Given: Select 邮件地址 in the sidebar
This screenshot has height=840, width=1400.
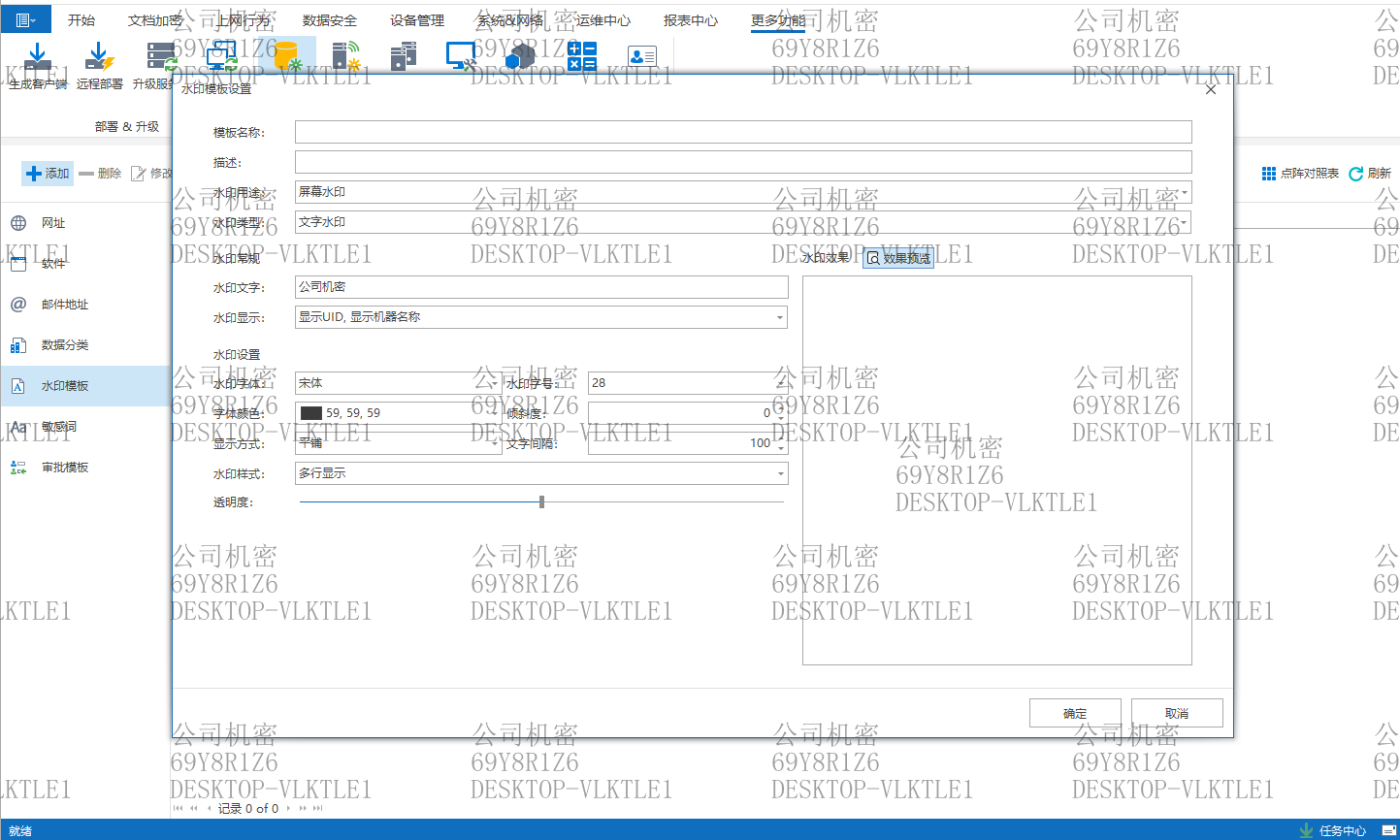Looking at the screenshot, I should pyautogui.click(x=64, y=305).
